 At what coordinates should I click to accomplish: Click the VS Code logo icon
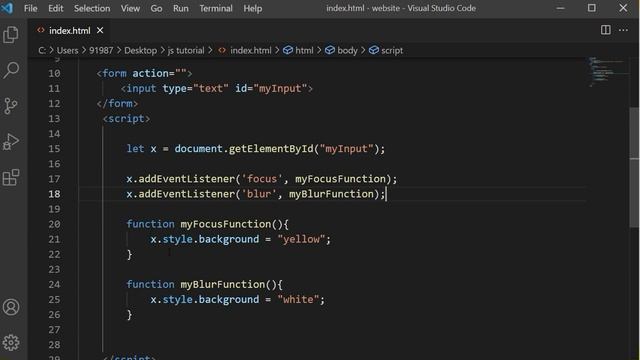click(x=7, y=8)
